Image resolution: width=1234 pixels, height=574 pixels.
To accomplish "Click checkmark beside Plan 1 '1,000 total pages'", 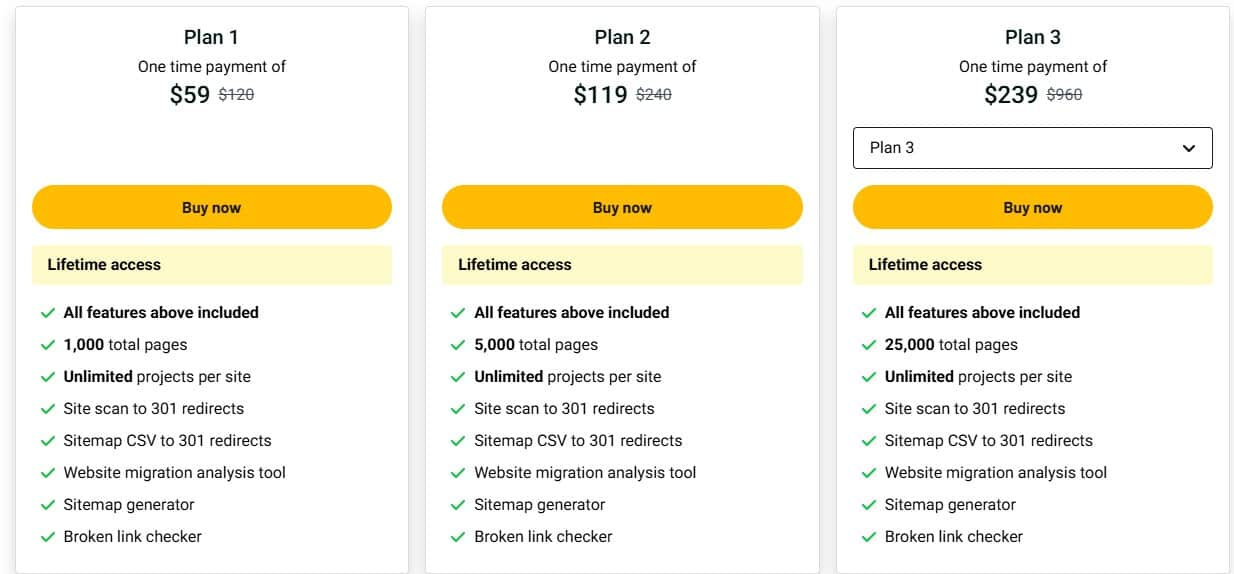I will click(47, 345).
